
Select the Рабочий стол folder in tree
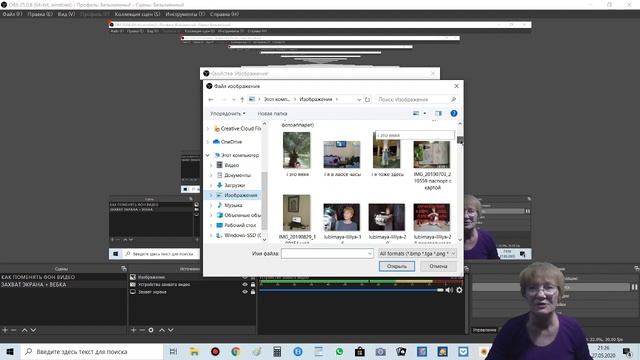click(240, 225)
